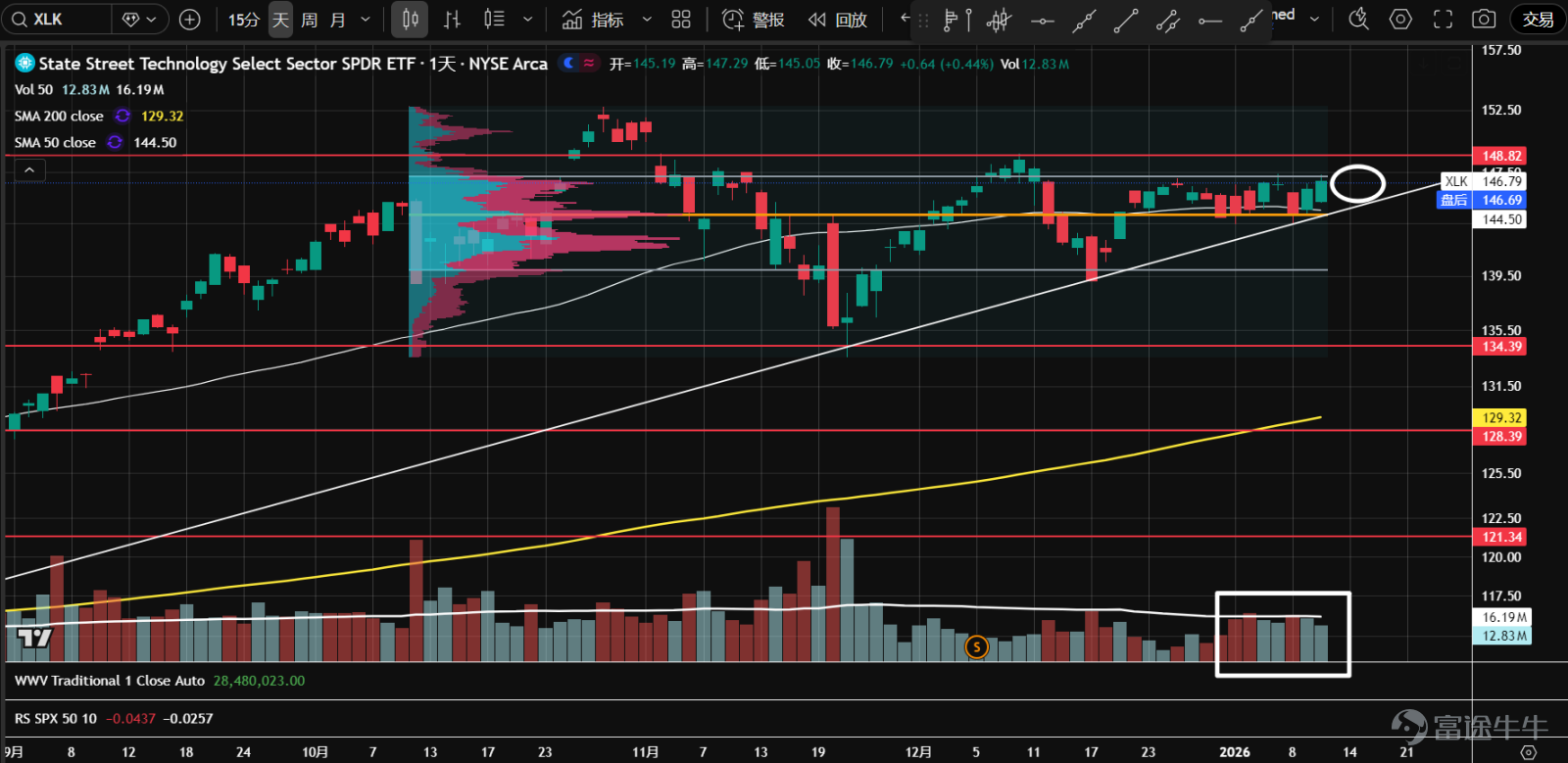Viewport: 1568px width, 763px height.
Task: Click the undo arrow icon
Action: [x=905, y=19]
